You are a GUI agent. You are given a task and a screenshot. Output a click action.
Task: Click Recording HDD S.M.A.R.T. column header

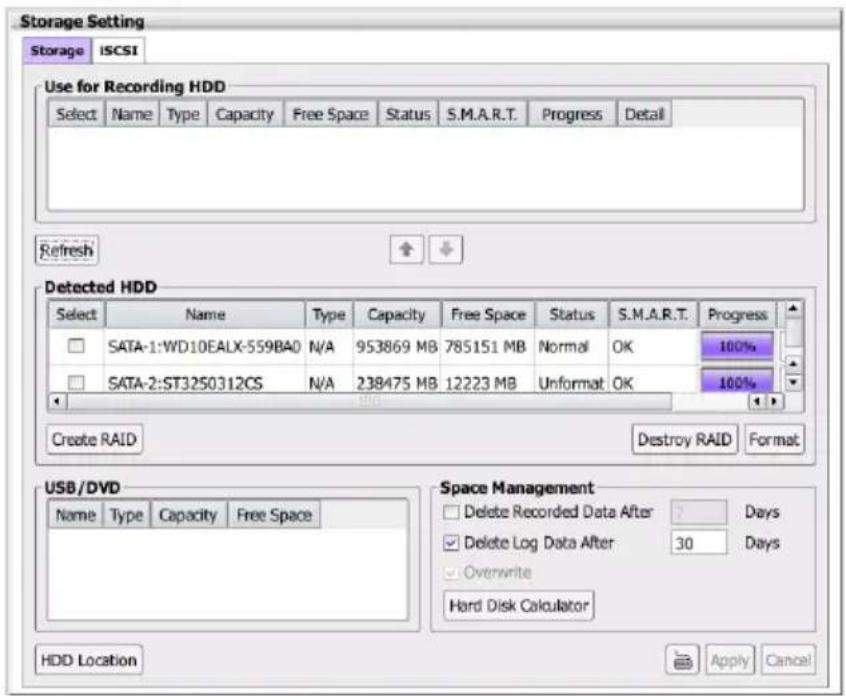tap(482, 114)
